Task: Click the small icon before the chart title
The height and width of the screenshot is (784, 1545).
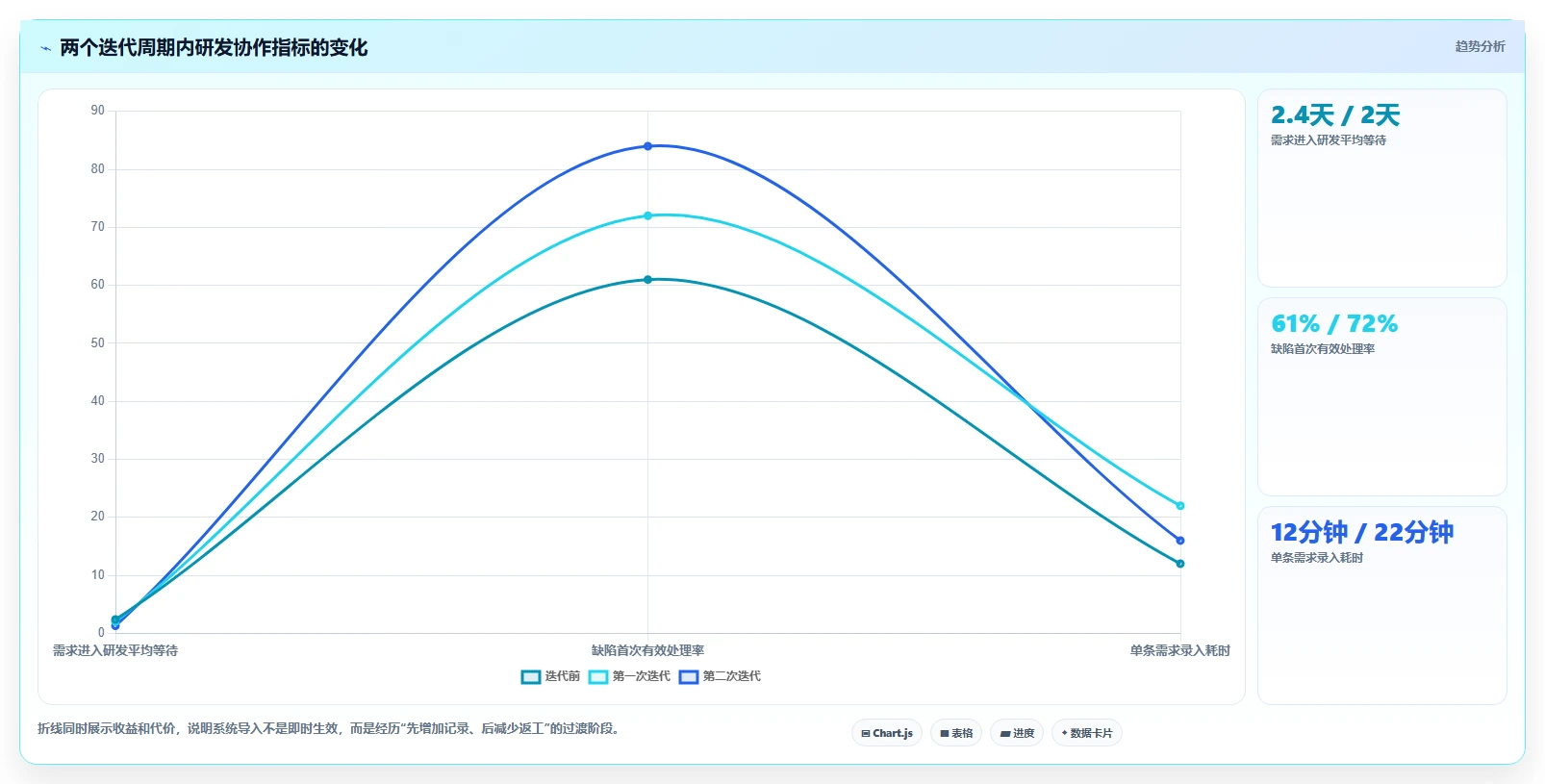Action: [x=45, y=48]
